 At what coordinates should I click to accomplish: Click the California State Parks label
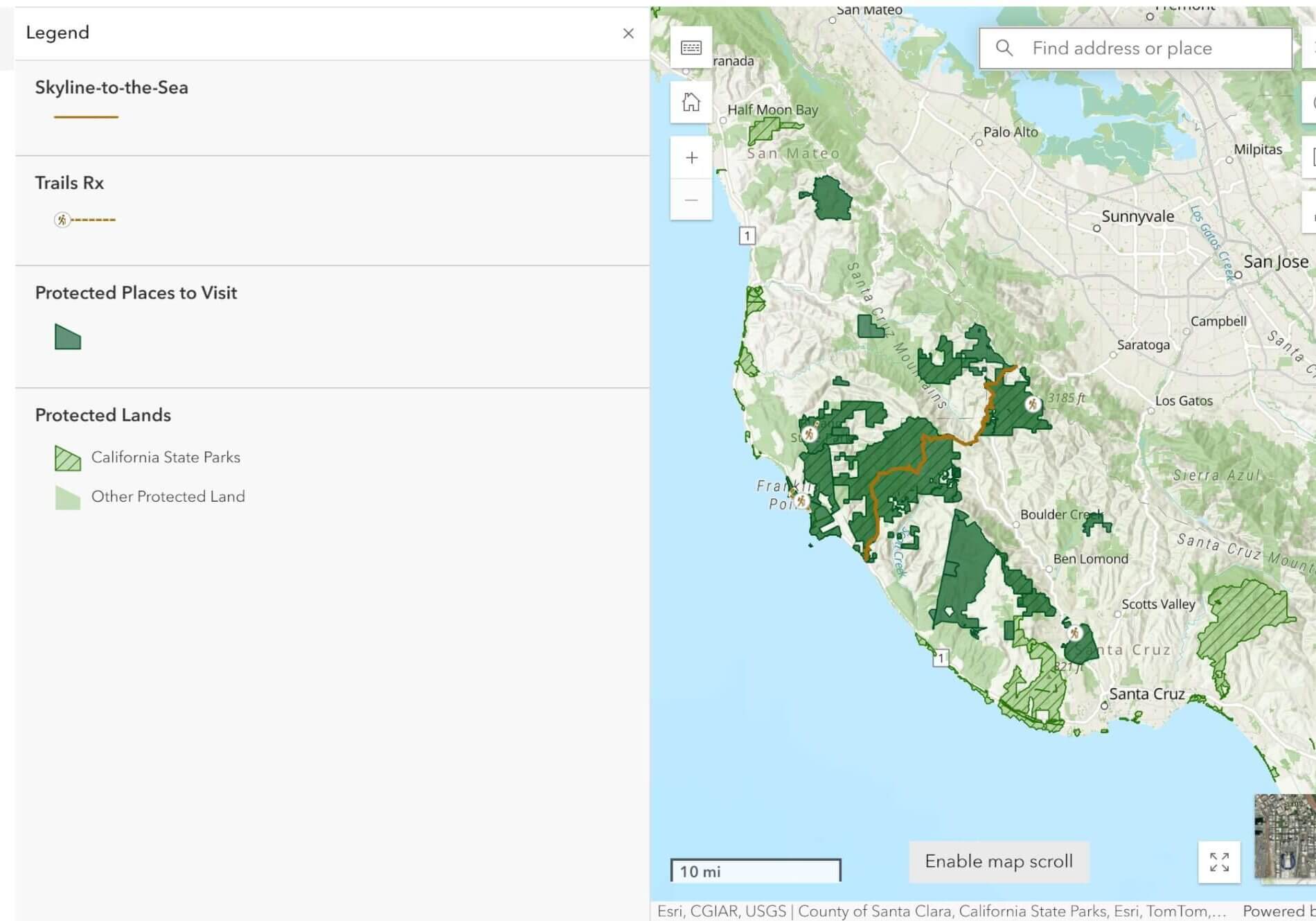click(166, 457)
